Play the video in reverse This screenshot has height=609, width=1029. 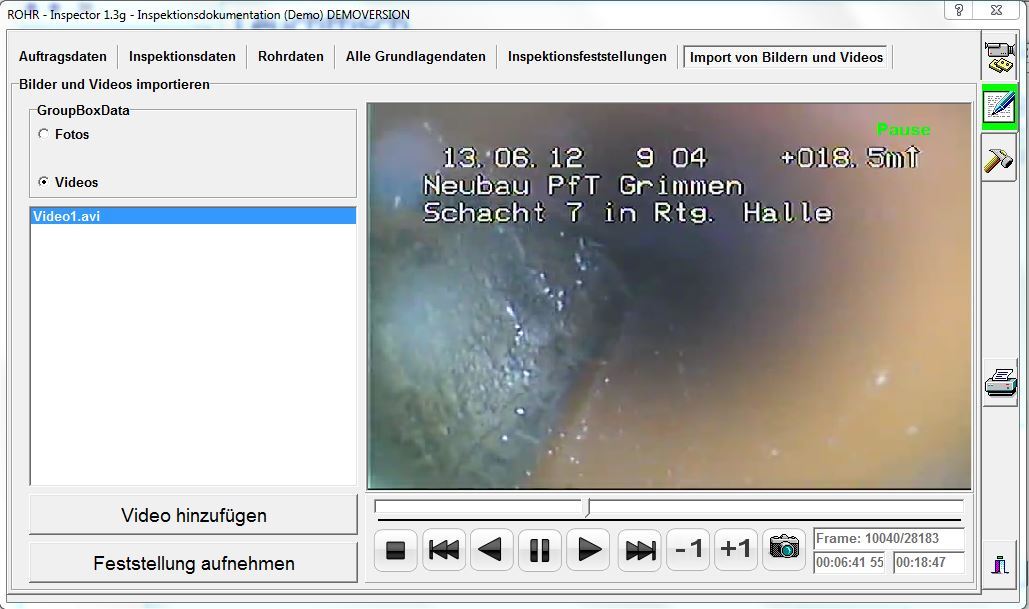tap(491, 550)
